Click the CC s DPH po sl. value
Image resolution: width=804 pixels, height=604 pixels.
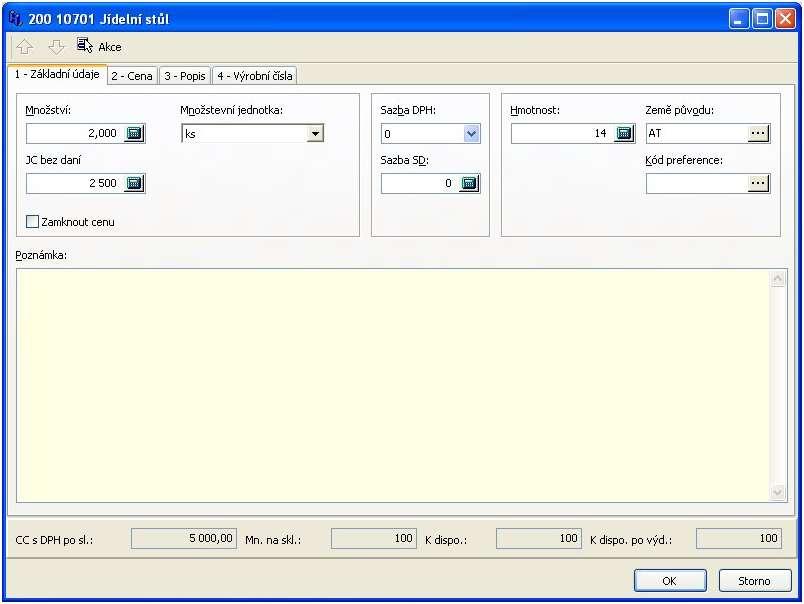click(x=184, y=538)
